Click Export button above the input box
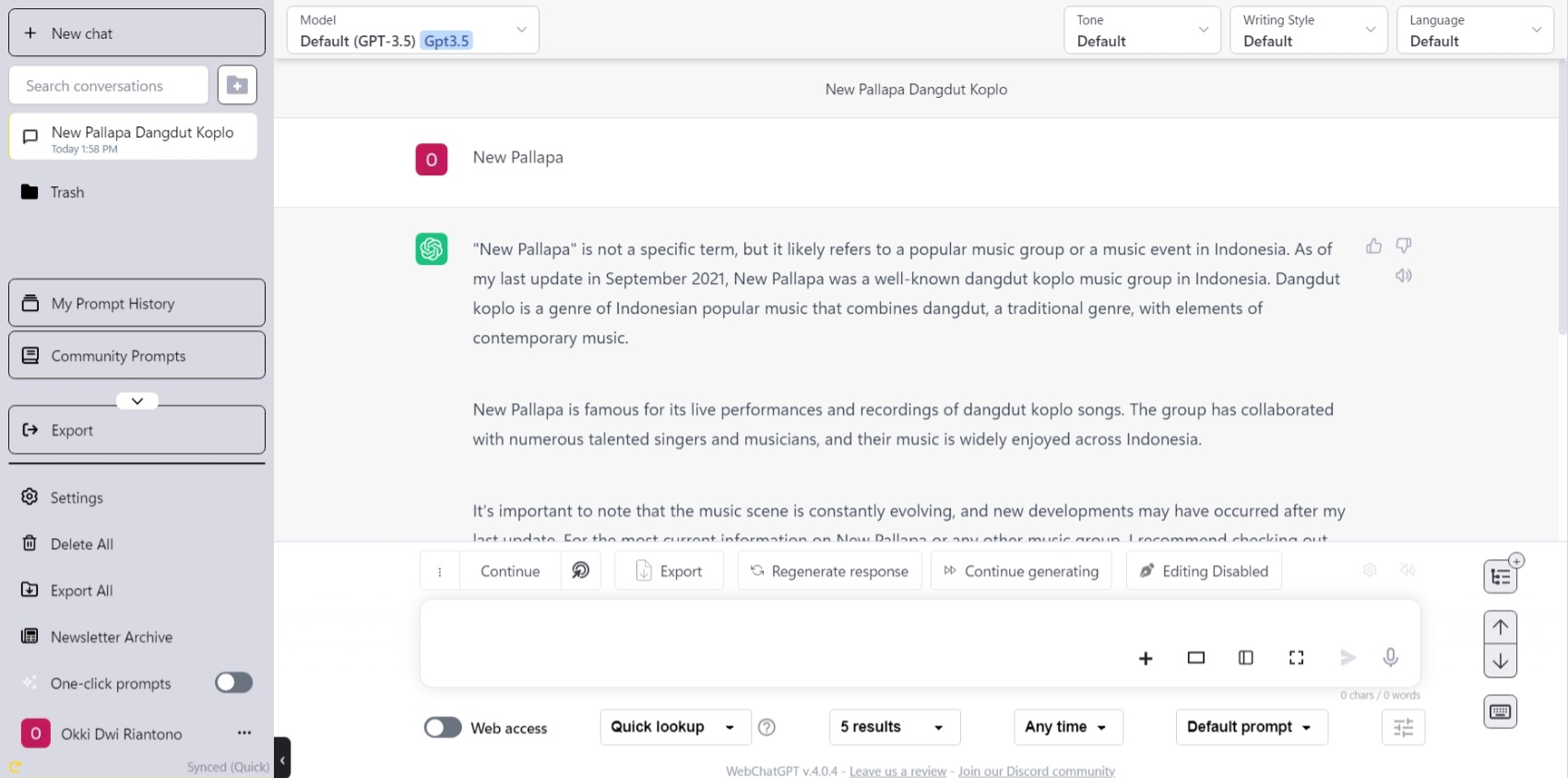 pyautogui.click(x=669, y=571)
